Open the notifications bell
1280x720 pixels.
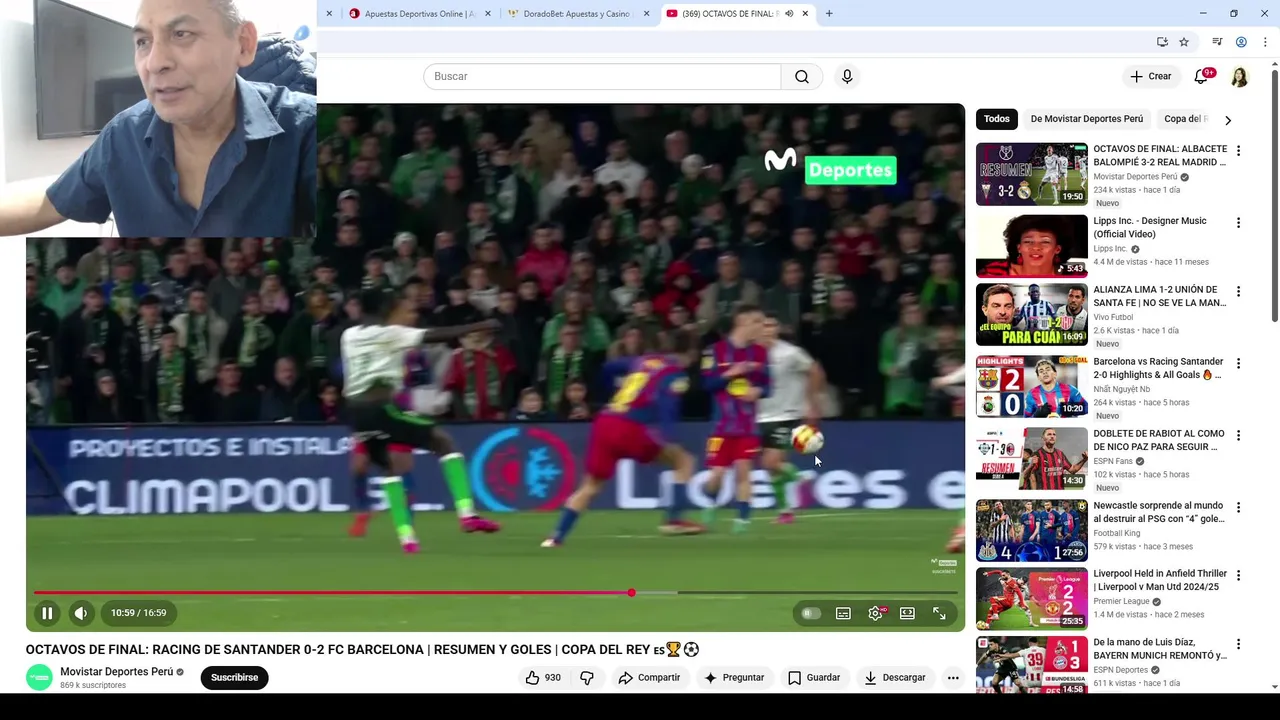pos(1201,77)
